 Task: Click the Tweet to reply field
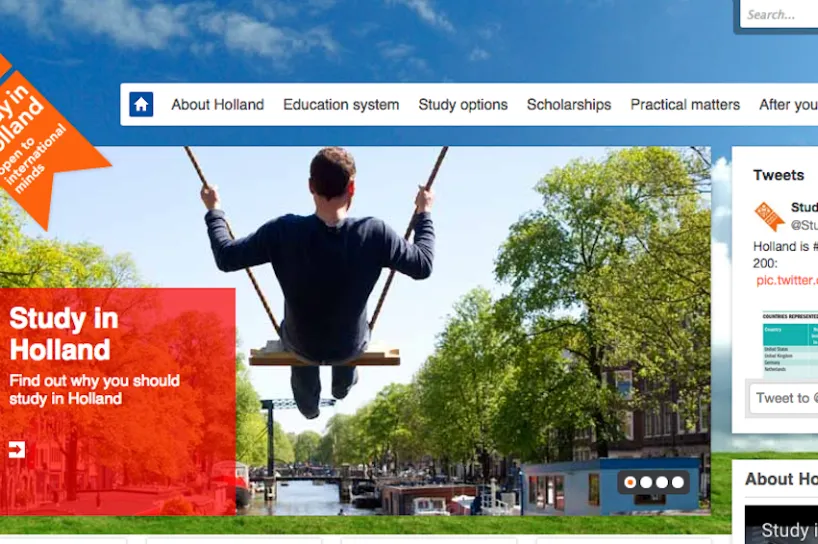[x=784, y=398]
